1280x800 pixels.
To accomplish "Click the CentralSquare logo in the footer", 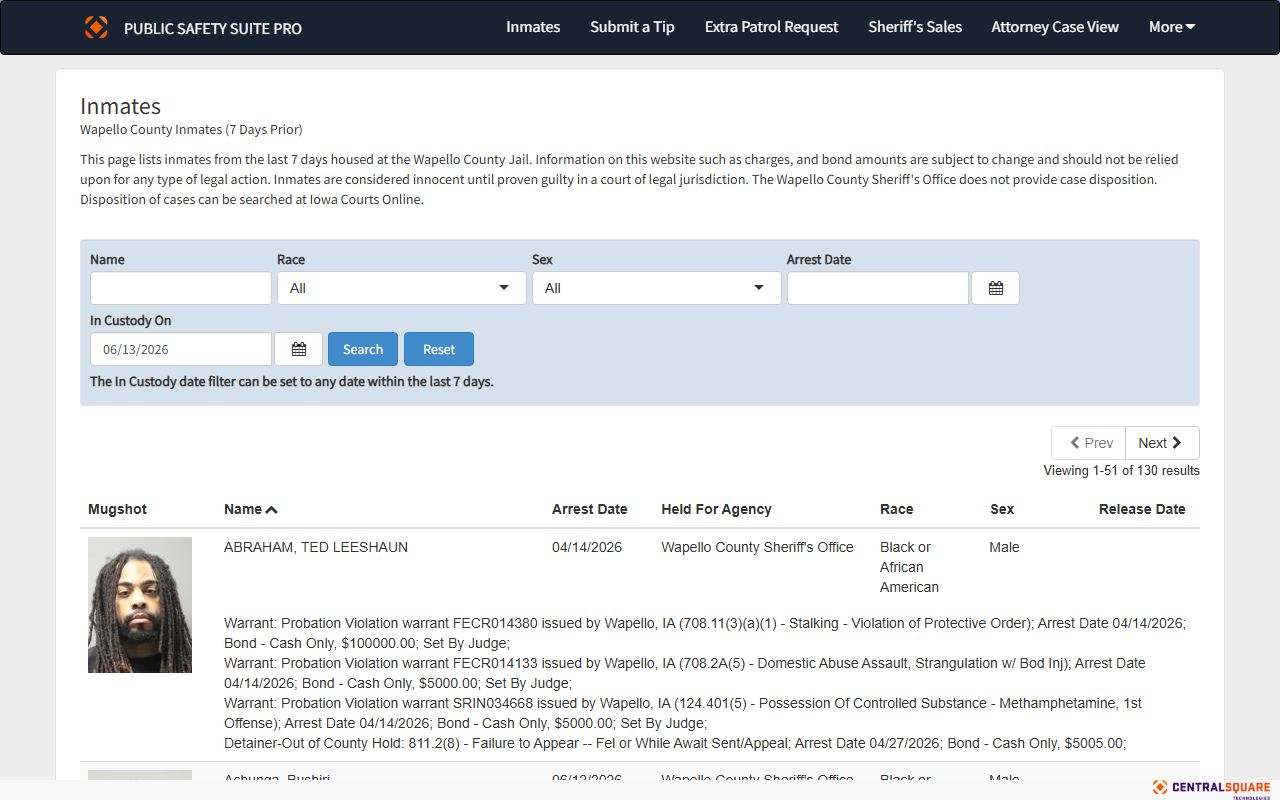I will [x=1211, y=788].
